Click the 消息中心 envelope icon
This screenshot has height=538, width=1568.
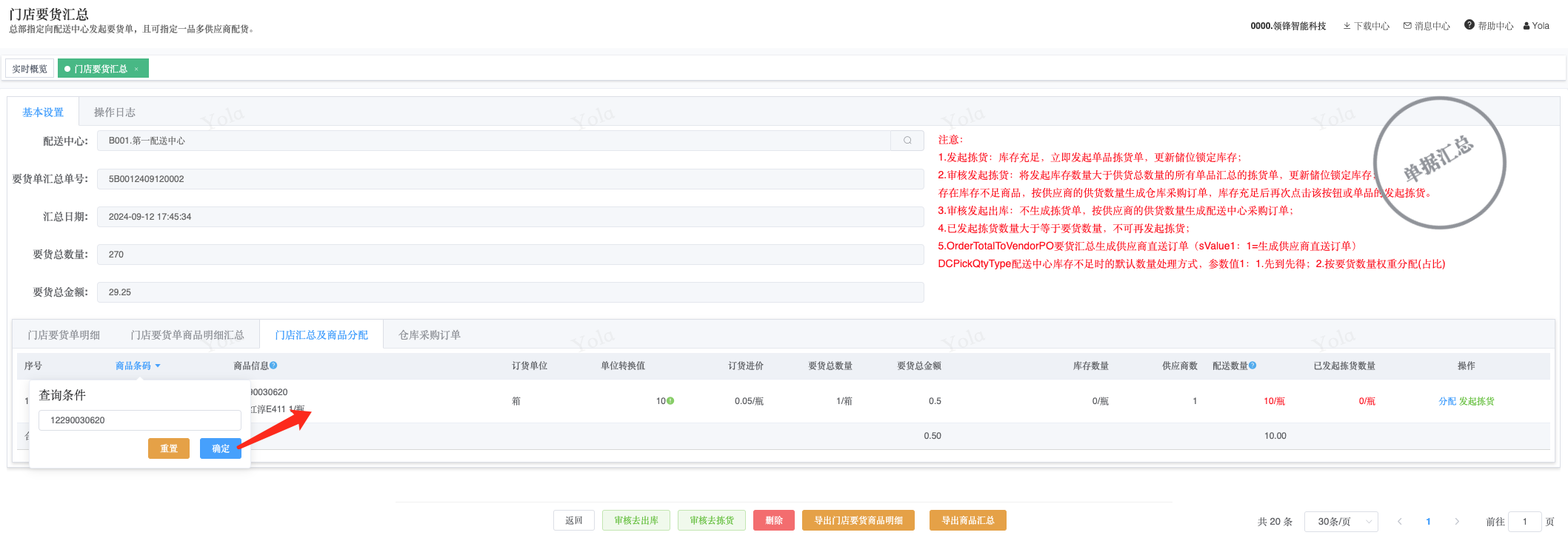point(1407,26)
